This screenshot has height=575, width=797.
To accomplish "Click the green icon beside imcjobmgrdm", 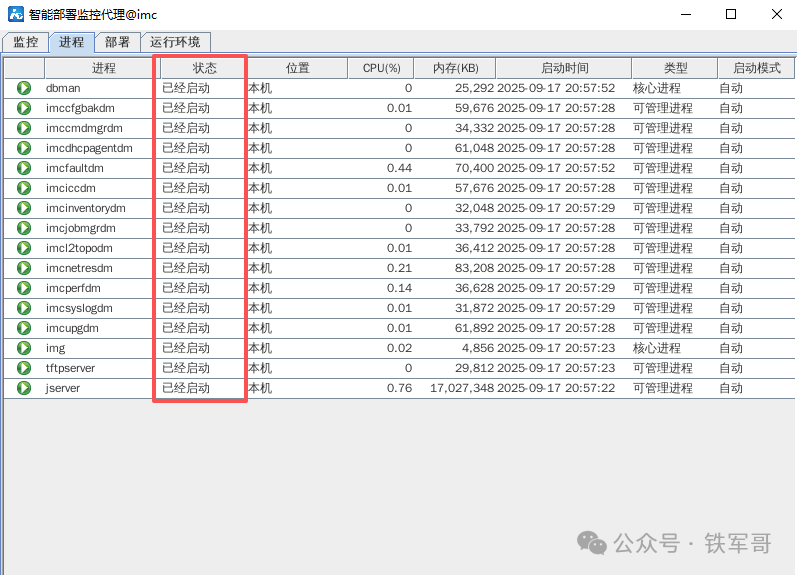I will [x=24, y=228].
